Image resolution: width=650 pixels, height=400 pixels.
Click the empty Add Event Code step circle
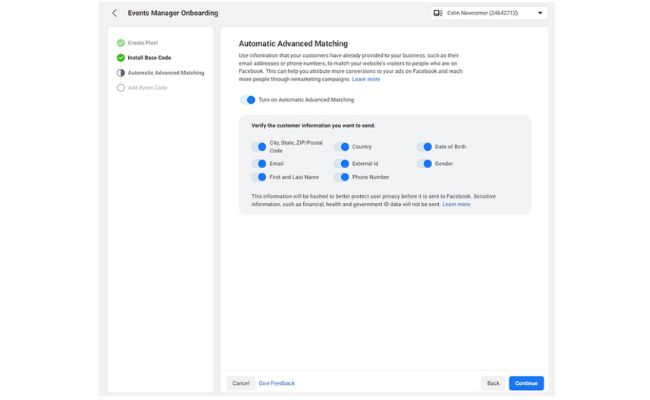click(x=121, y=88)
